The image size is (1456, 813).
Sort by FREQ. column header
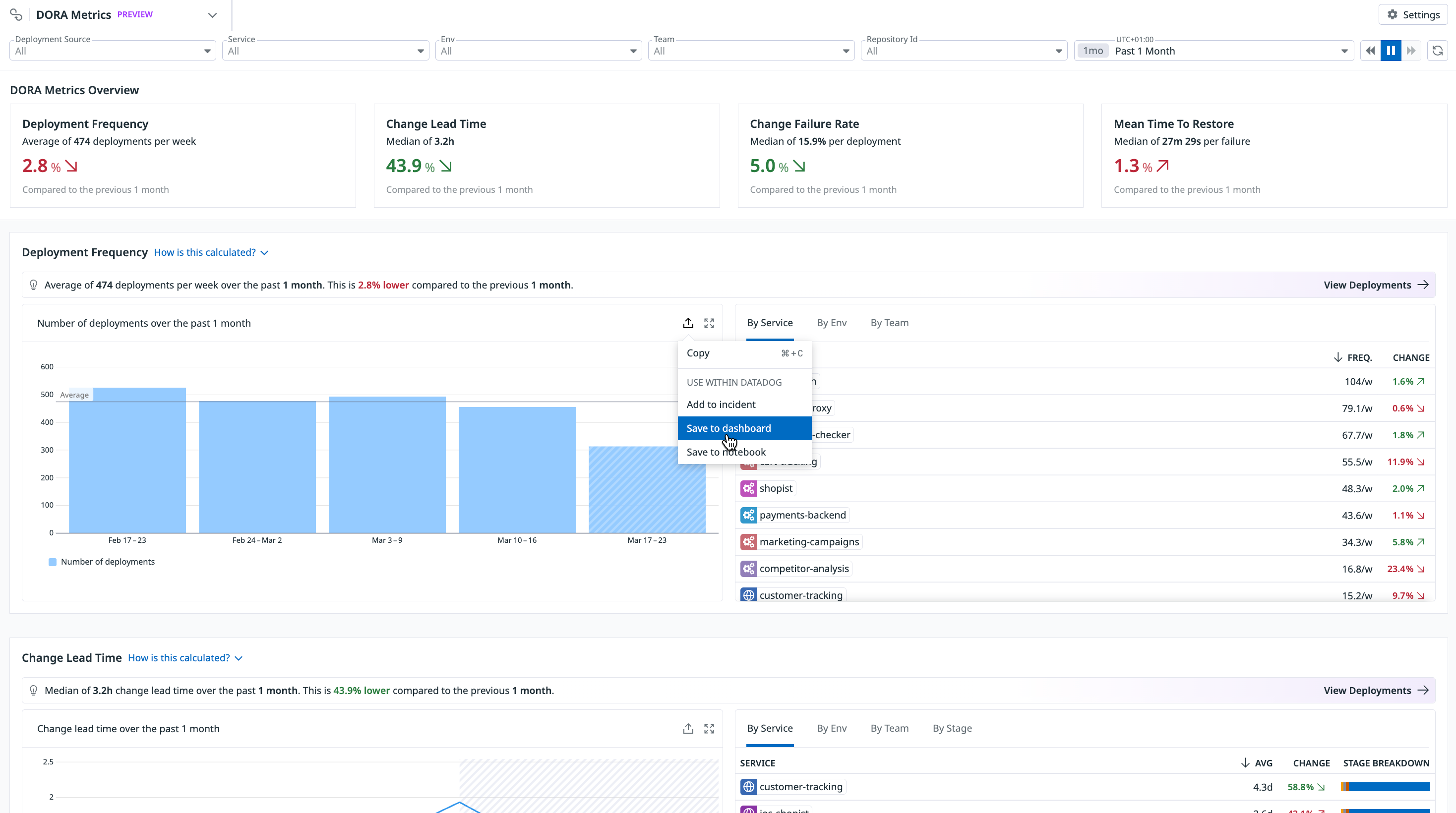1352,357
